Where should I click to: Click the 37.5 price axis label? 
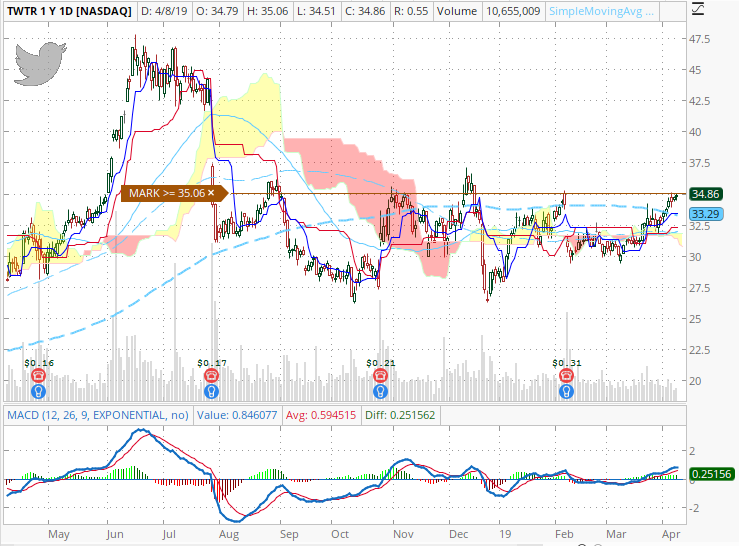(699, 163)
